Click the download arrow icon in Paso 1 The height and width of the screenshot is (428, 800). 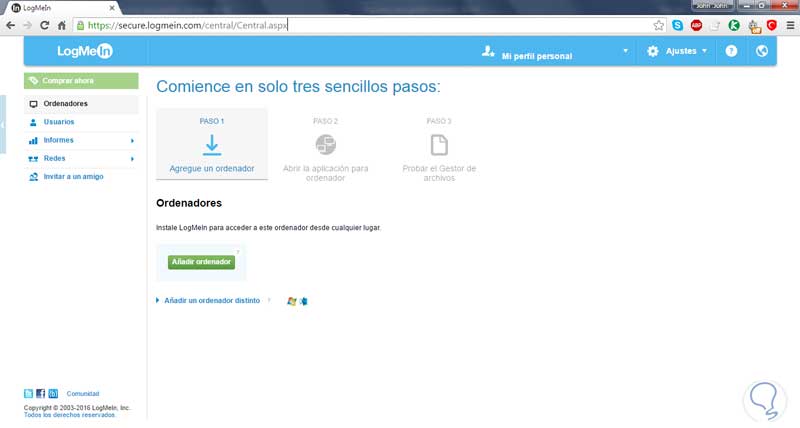[x=212, y=145]
